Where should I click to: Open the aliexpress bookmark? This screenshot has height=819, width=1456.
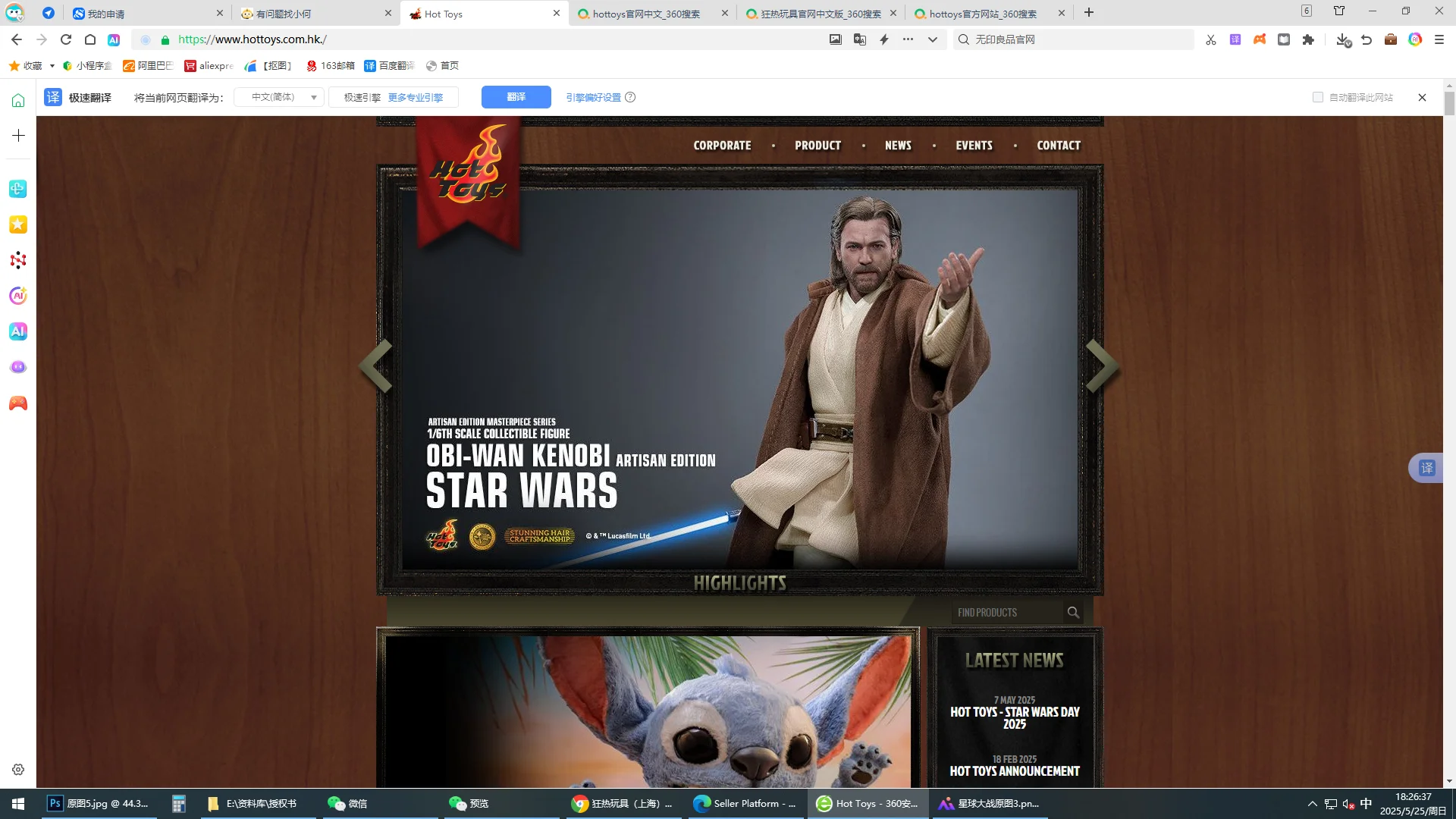point(209,66)
